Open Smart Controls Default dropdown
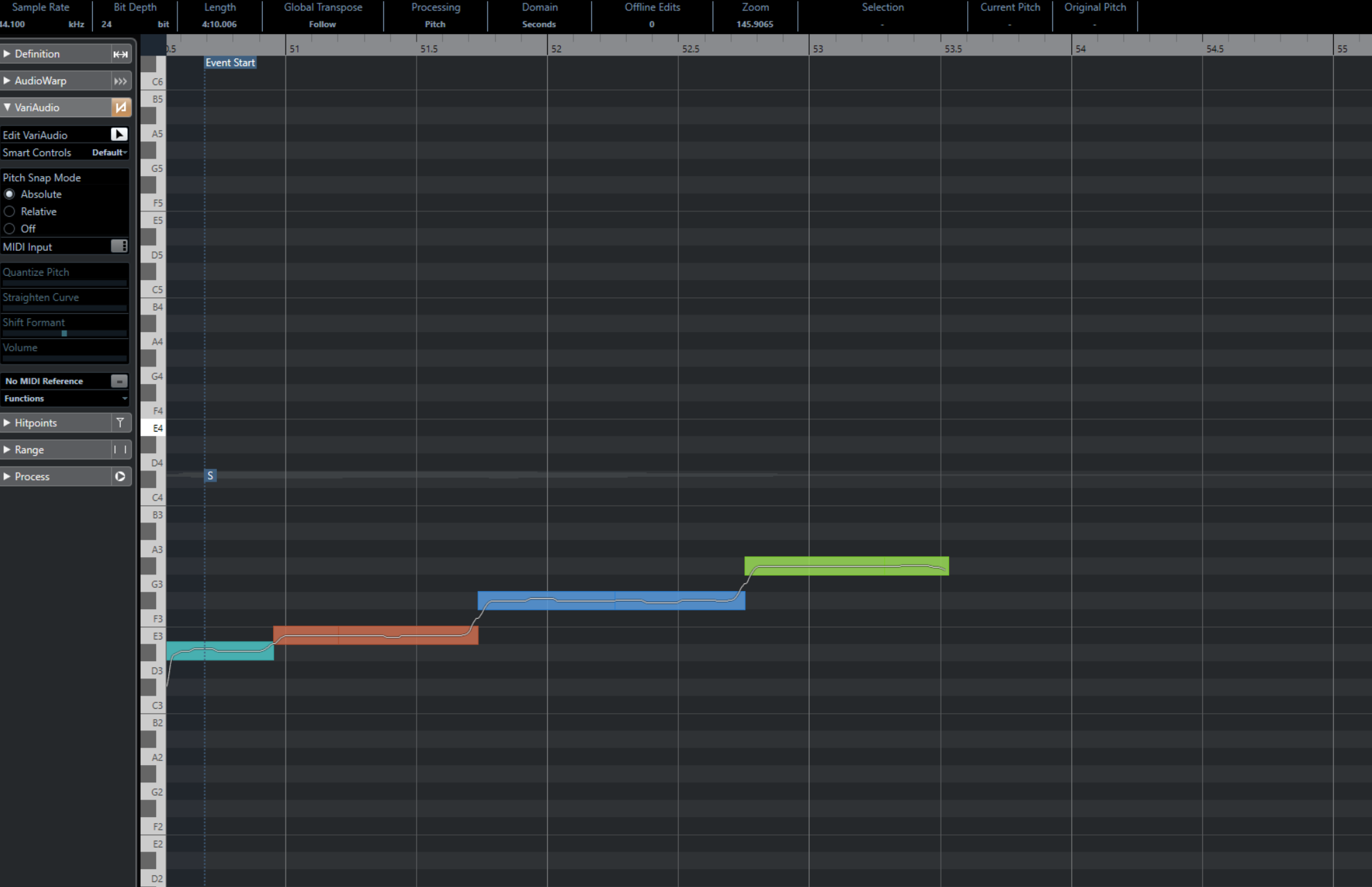Viewport: 1372px width, 887px height. point(110,152)
